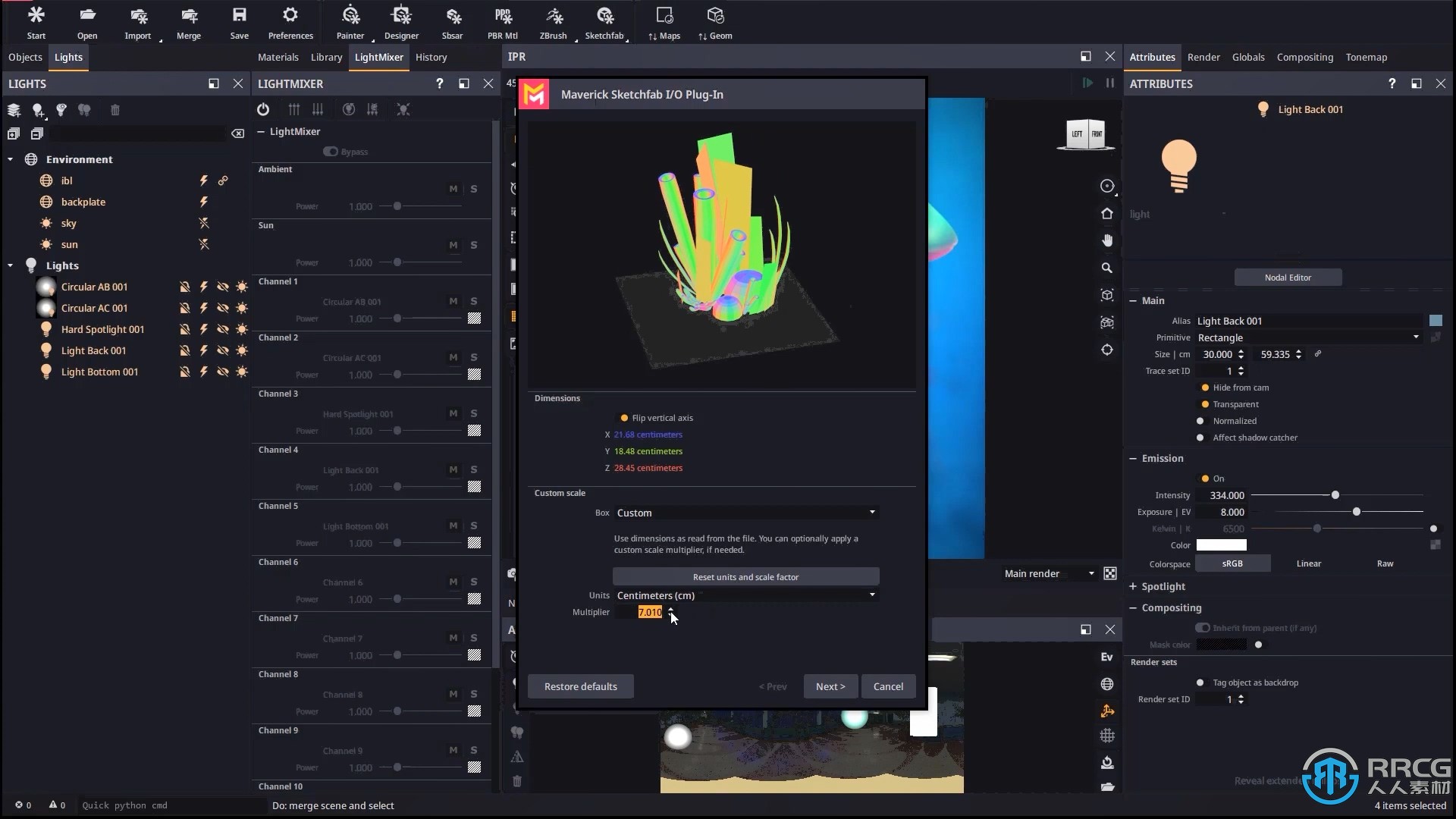Start IPR render with the play icon
This screenshot has width=1456, height=819.
pos(1087,83)
